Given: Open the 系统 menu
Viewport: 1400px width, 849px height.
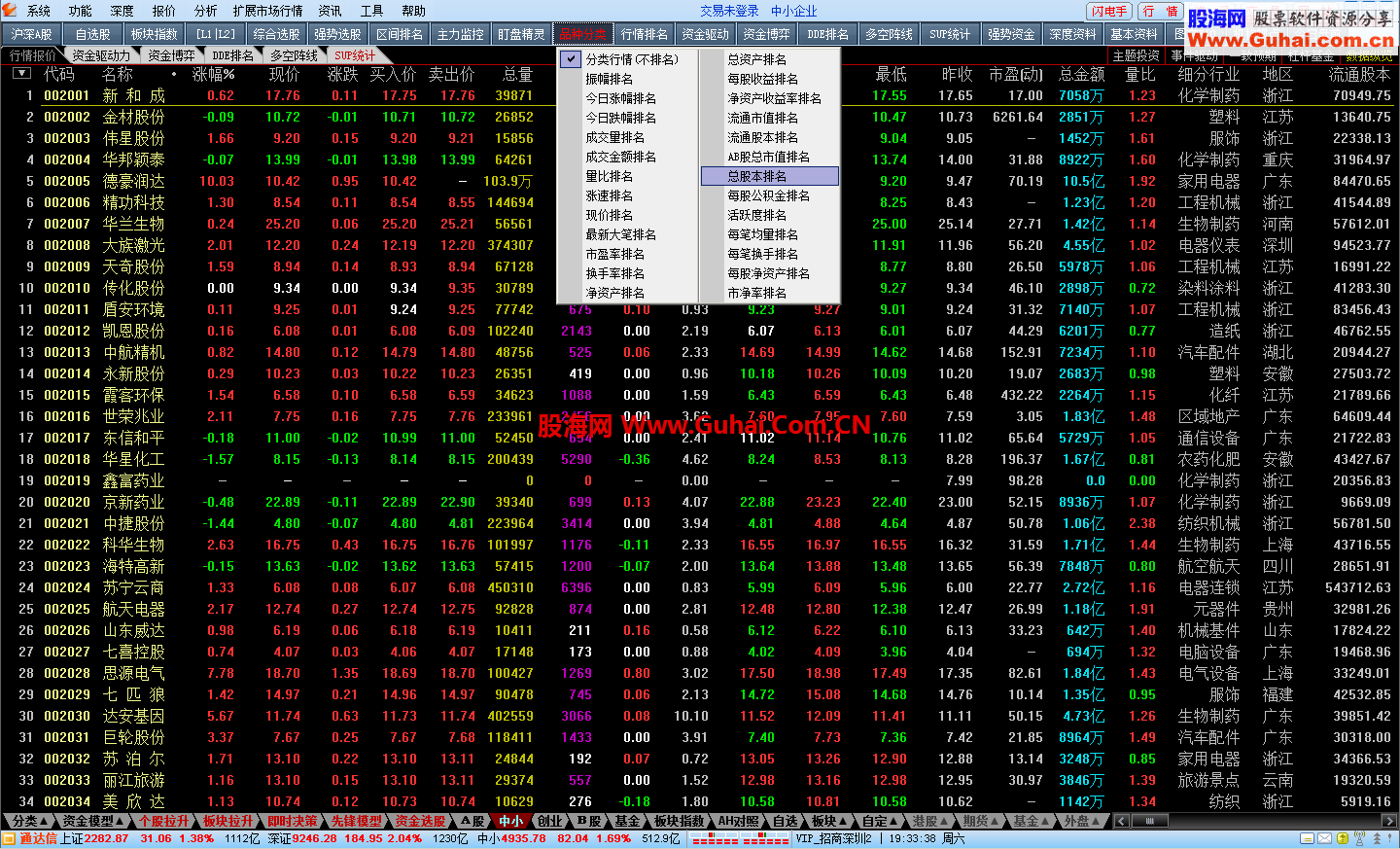Looking at the screenshot, I should coord(39,11).
